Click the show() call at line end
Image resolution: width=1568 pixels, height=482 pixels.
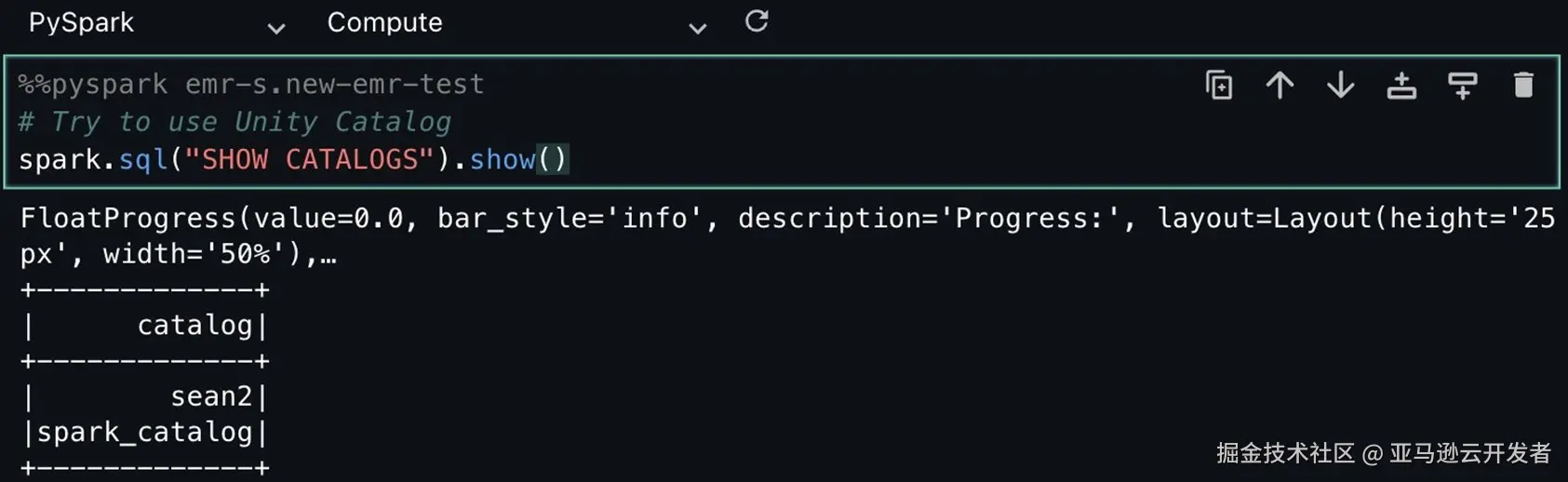(x=516, y=160)
